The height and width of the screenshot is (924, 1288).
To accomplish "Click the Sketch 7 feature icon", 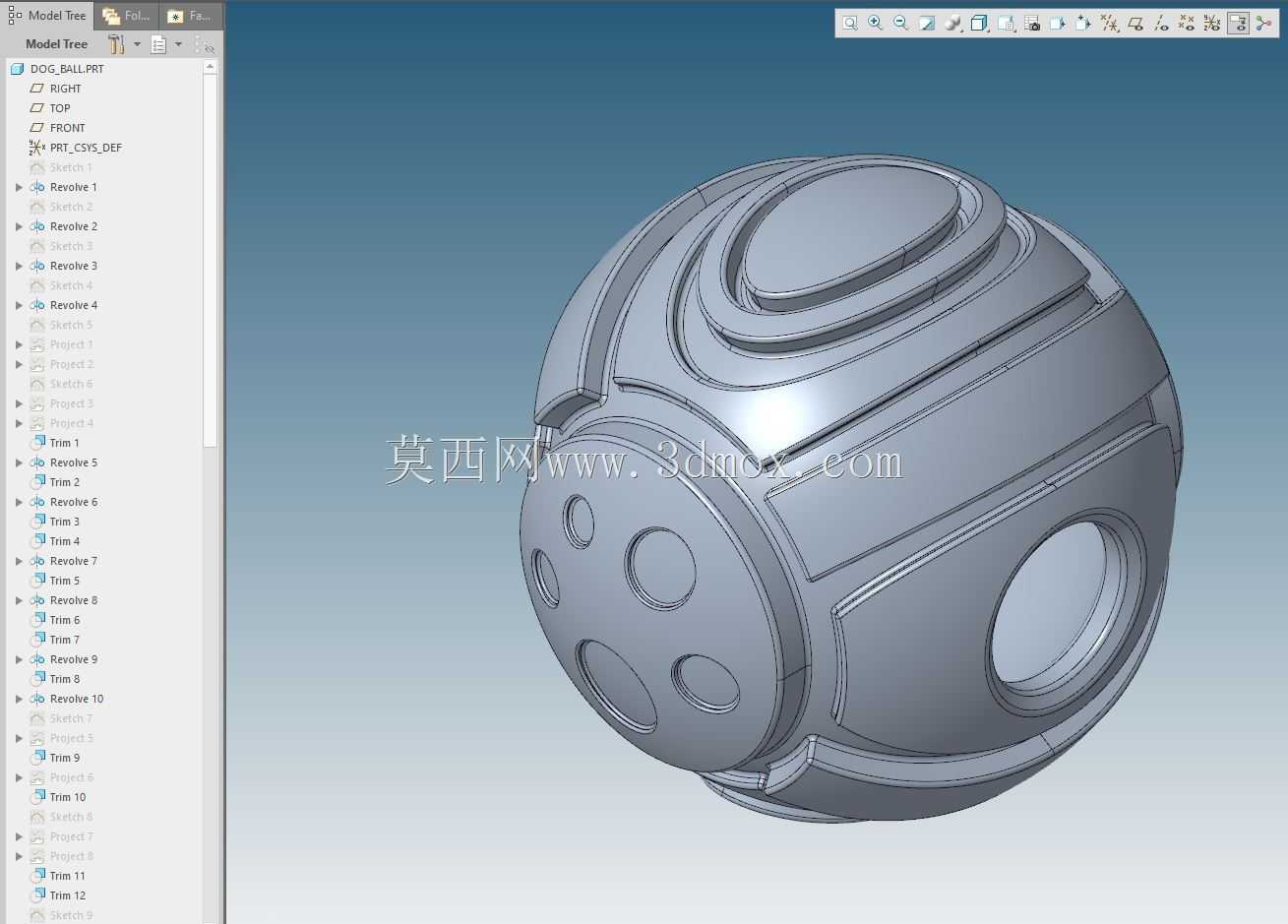I will [37, 718].
